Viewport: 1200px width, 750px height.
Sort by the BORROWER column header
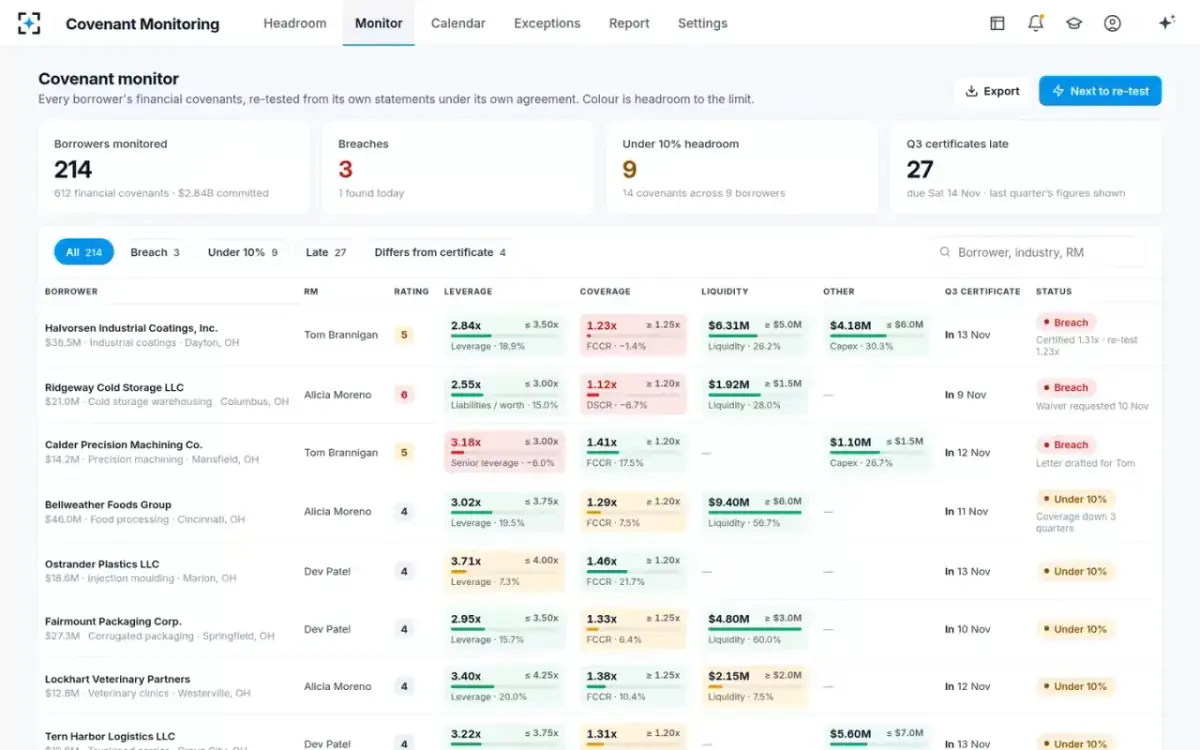(x=71, y=292)
